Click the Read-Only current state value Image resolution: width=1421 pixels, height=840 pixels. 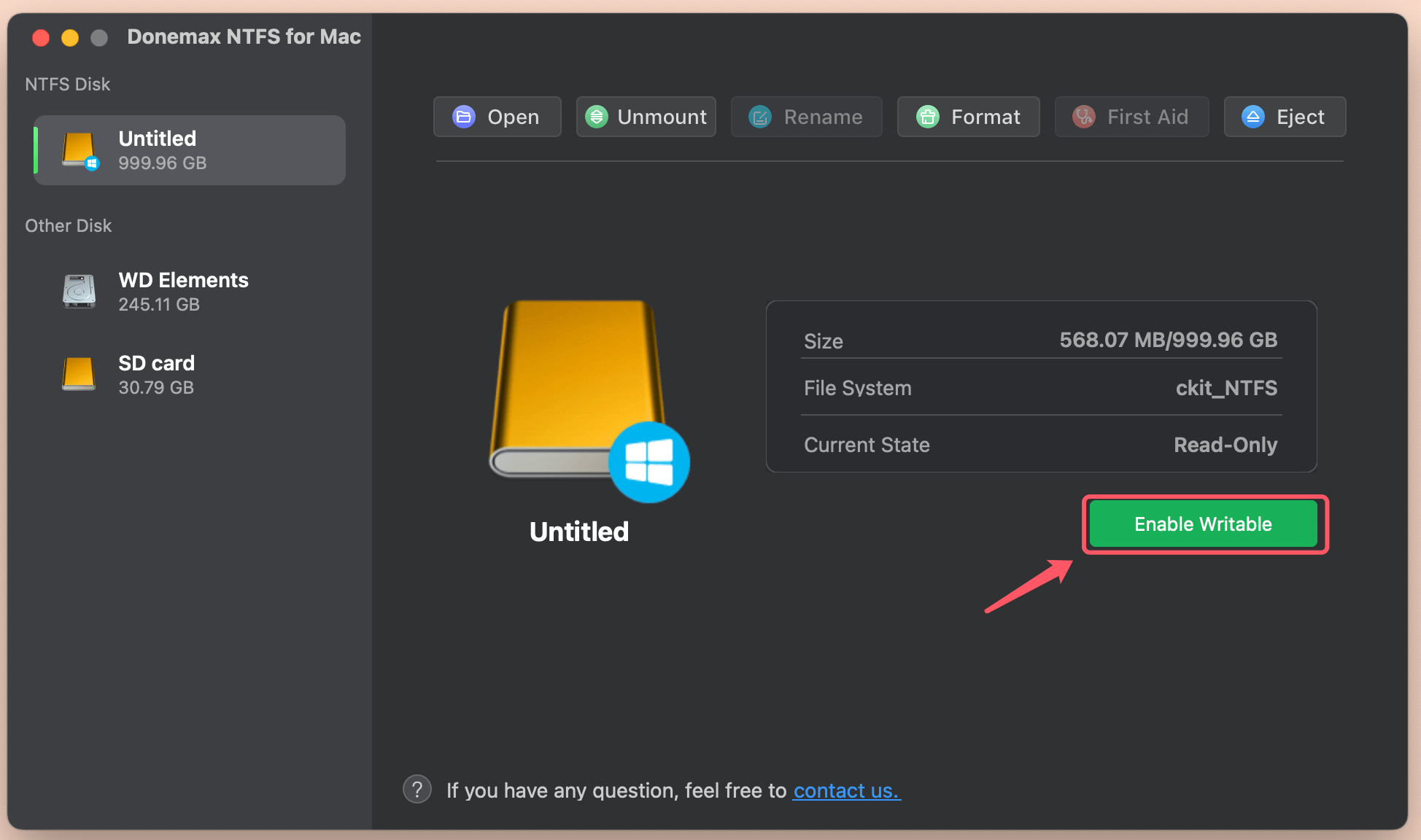tap(1226, 445)
